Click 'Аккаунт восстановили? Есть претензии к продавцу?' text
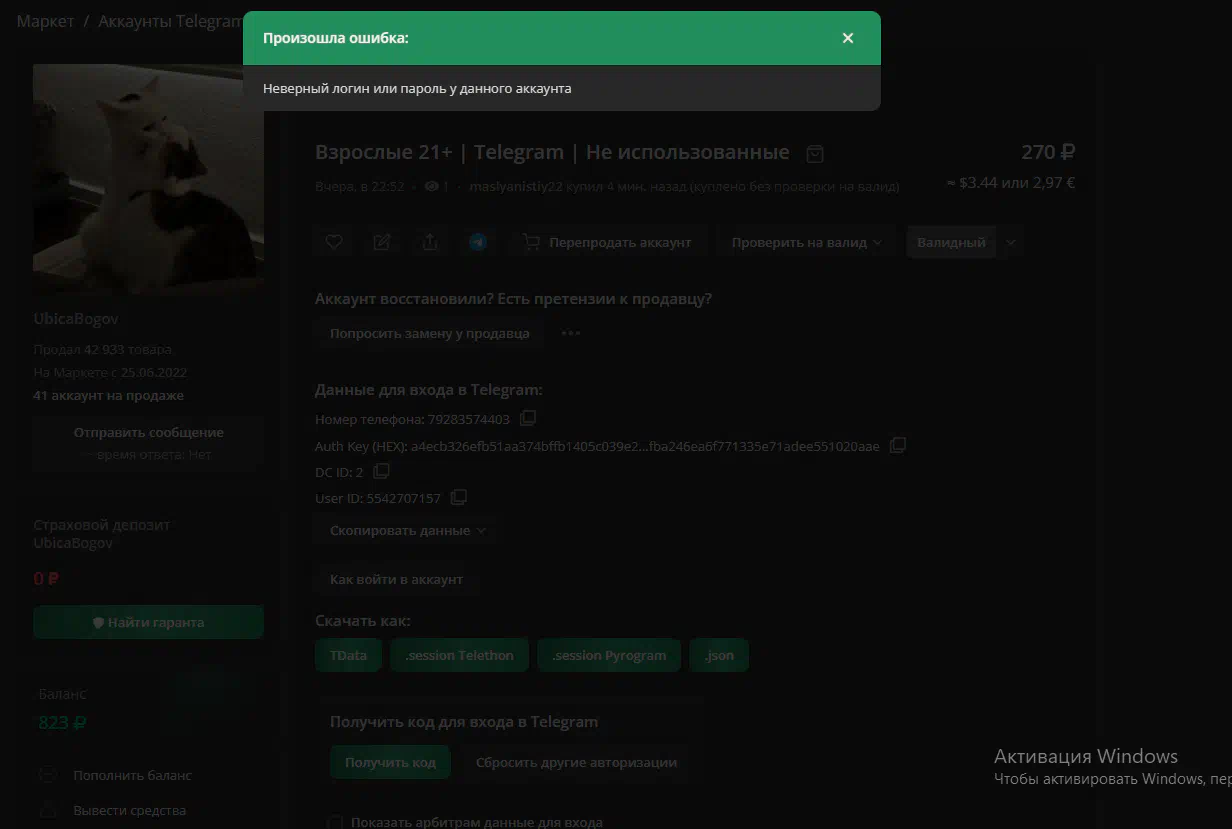Viewport: 1232px width, 829px height. 513,298
